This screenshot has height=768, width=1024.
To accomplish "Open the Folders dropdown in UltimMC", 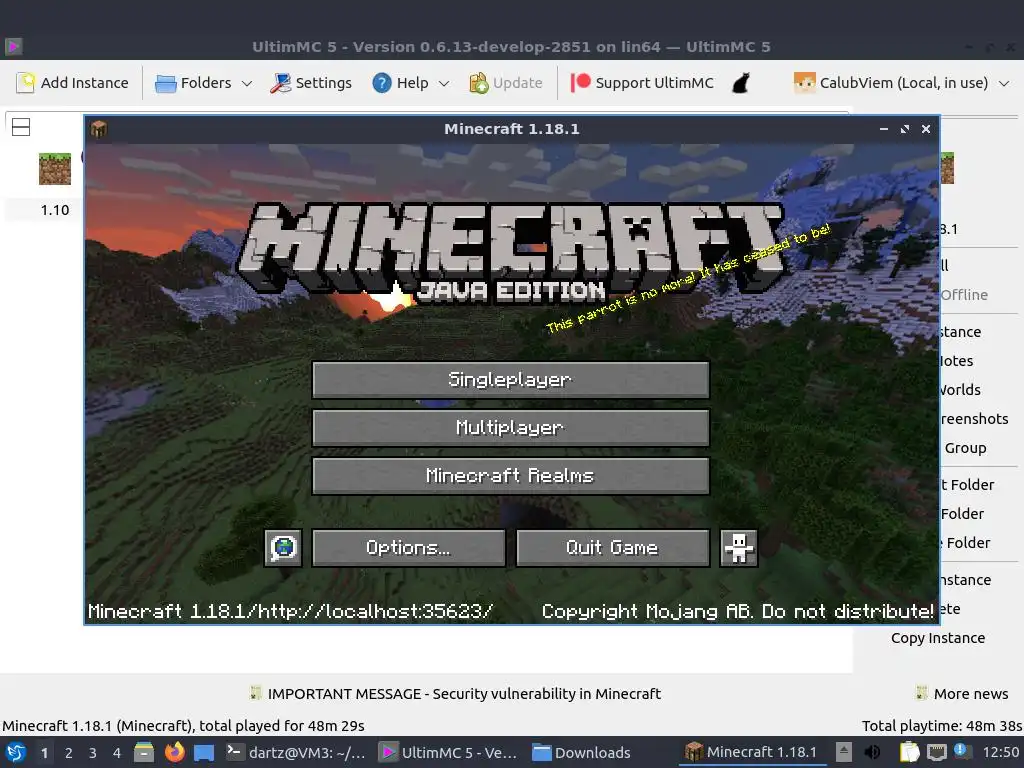I will [203, 83].
